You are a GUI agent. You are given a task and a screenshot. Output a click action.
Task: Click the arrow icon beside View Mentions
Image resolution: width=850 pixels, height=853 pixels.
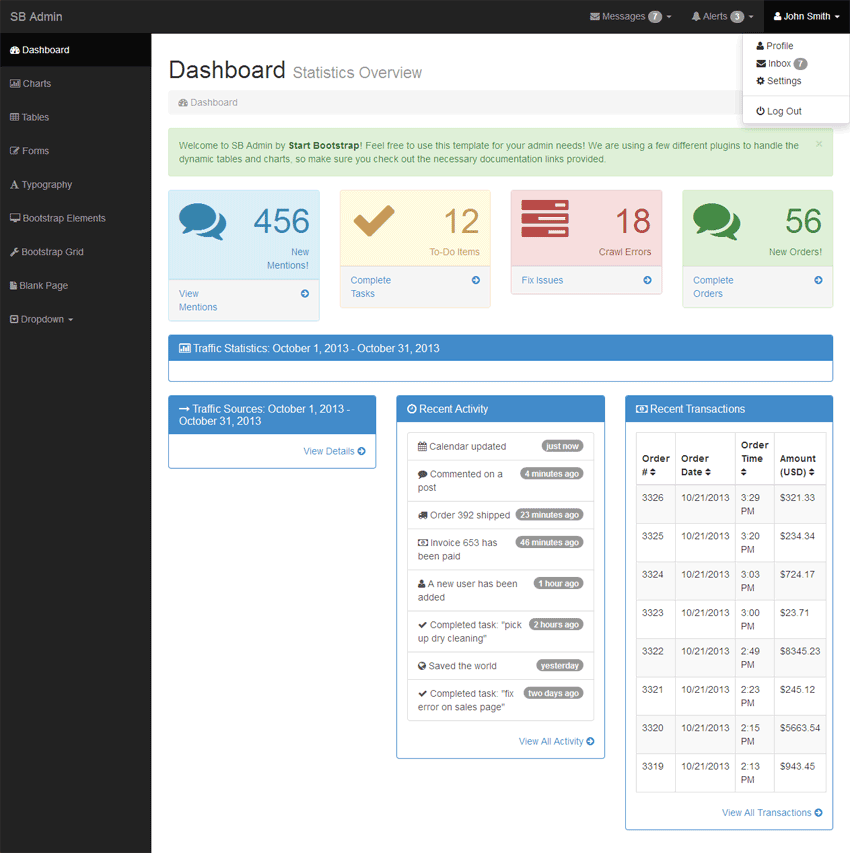305,294
